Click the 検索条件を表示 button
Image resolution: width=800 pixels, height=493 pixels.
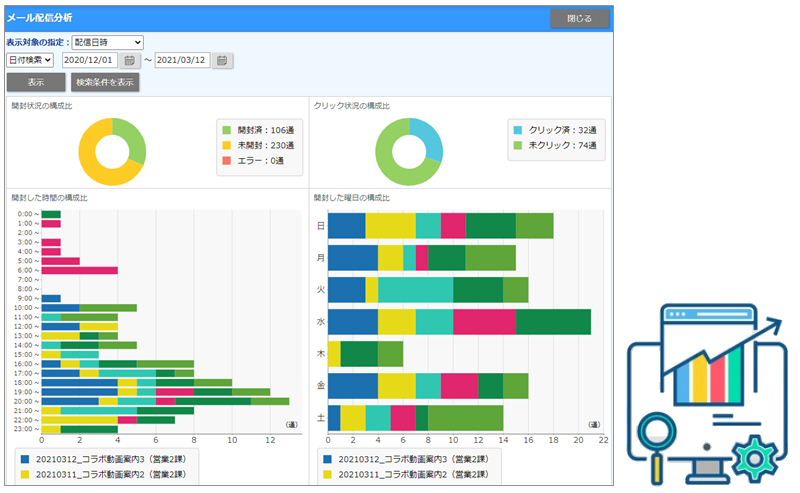(105, 82)
